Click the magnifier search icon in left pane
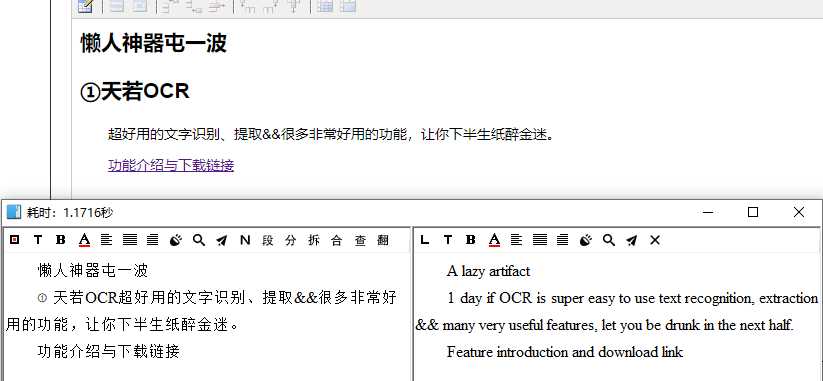The image size is (823, 381). (x=198, y=240)
